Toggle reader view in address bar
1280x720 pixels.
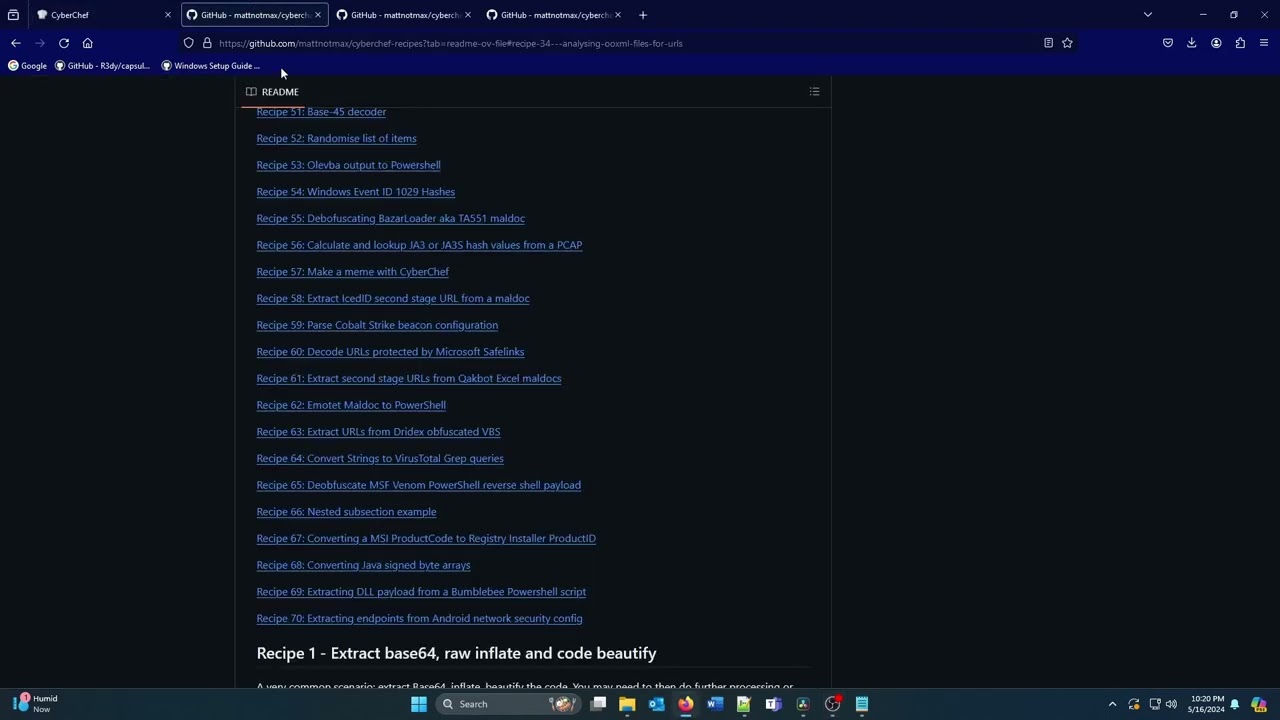(1048, 43)
